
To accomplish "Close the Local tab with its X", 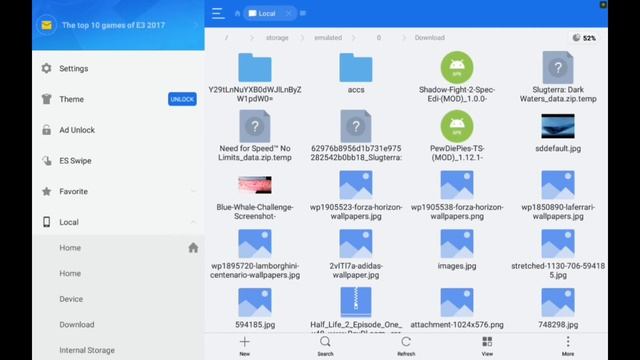I will (x=289, y=13).
